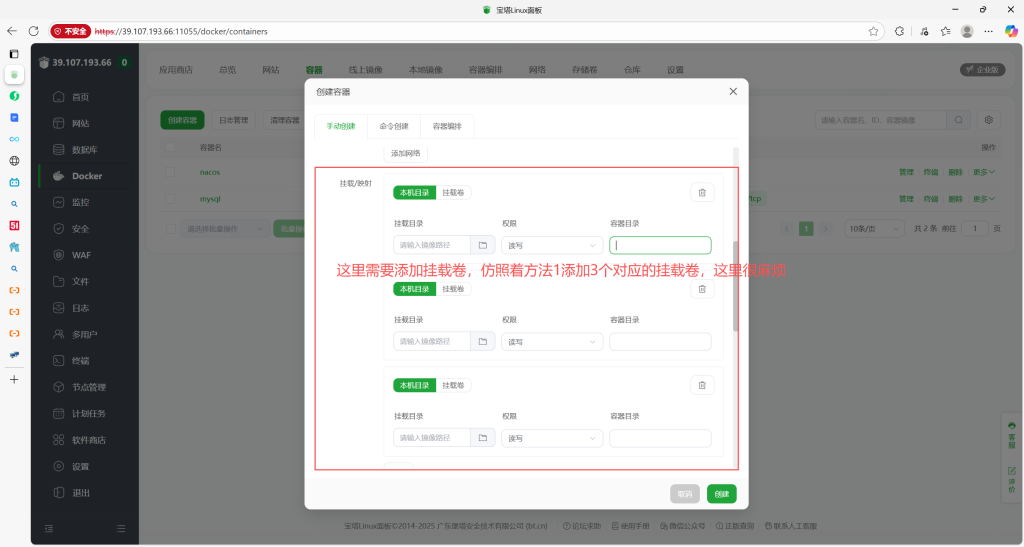The image size is (1024, 547).
Task: Switch to the 容器编排 tab in the dialog
Action: (447, 126)
